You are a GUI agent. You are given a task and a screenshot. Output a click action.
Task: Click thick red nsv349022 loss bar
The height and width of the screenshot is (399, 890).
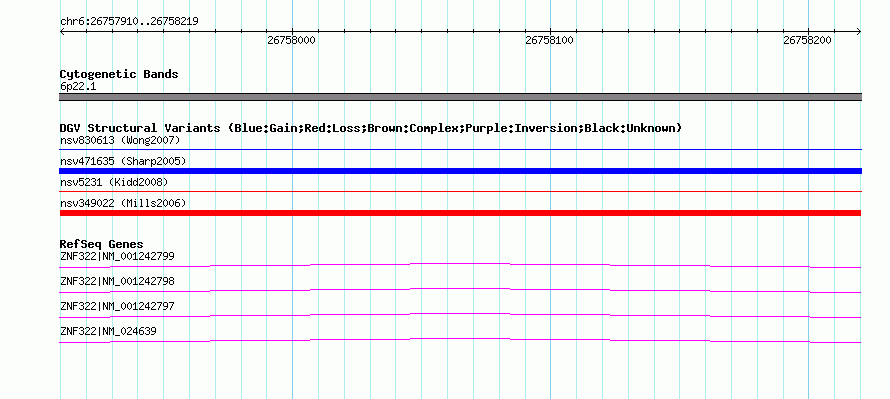pyautogui.click(x=460, y=213)
